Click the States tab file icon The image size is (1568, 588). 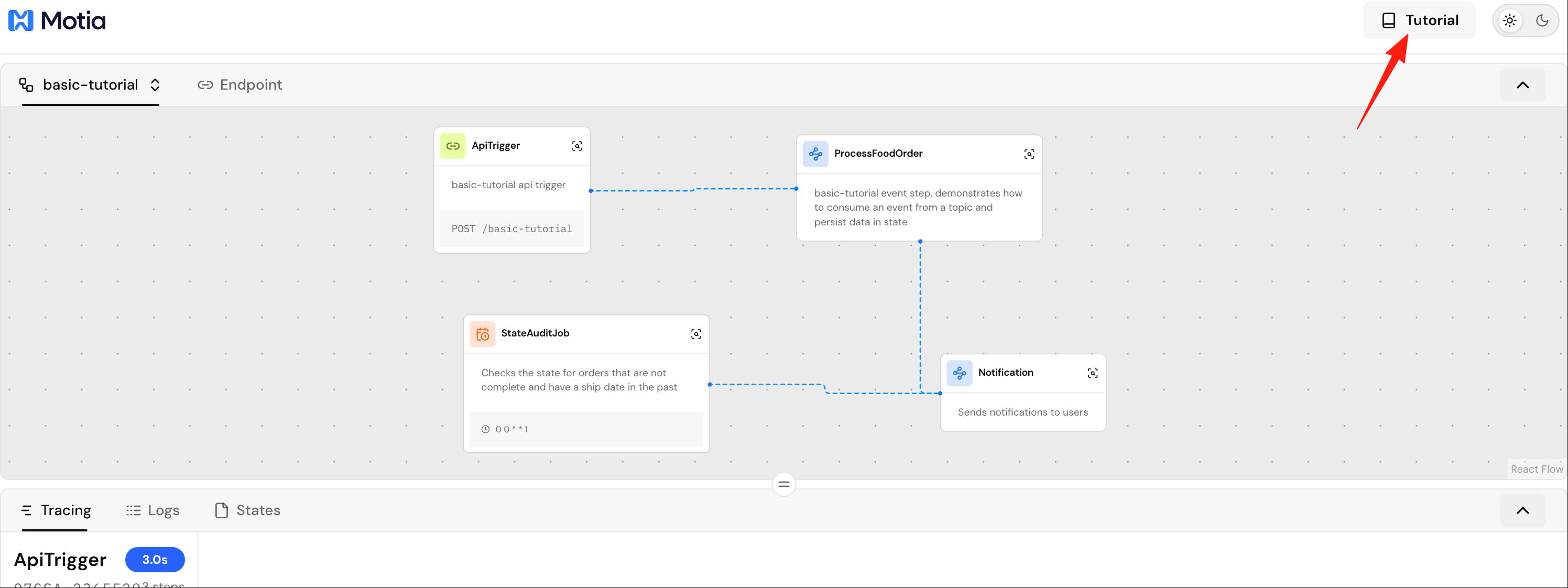(x=222, y=510)
